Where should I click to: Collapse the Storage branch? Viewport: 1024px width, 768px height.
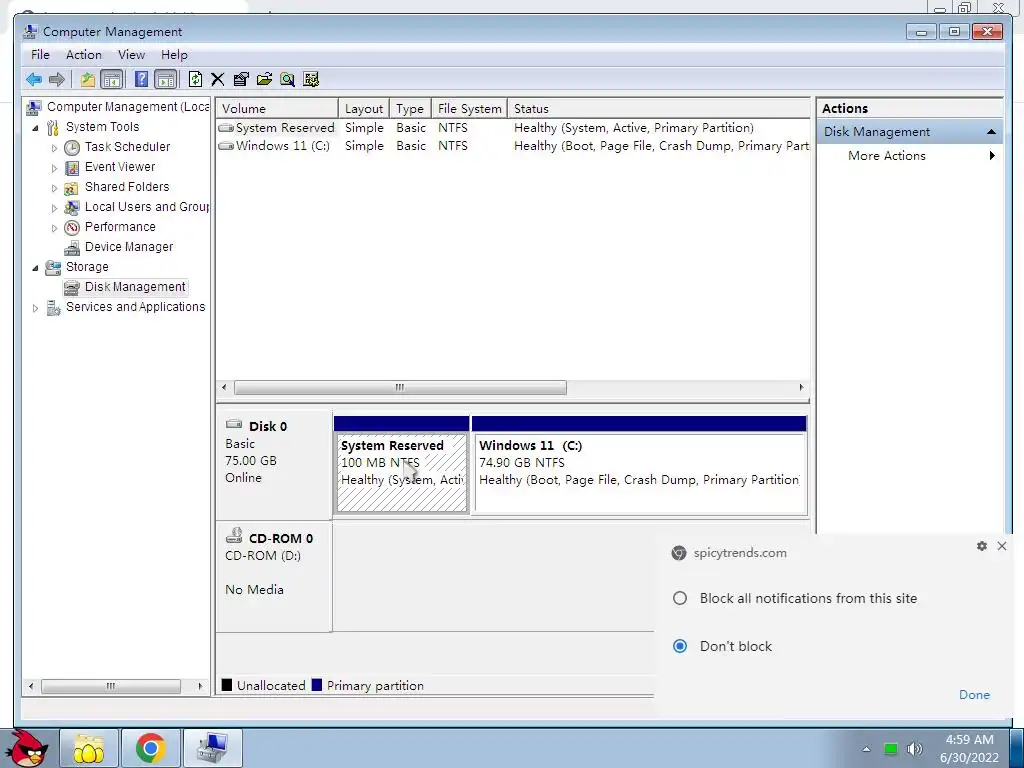click(x=35, y=268)
